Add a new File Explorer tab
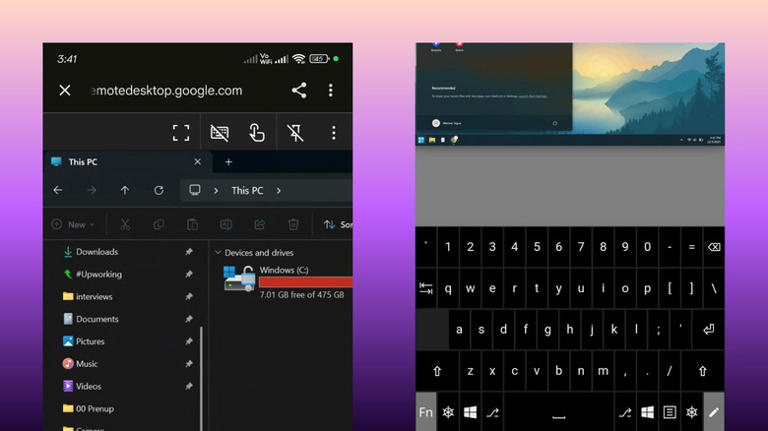 (228, 162)
